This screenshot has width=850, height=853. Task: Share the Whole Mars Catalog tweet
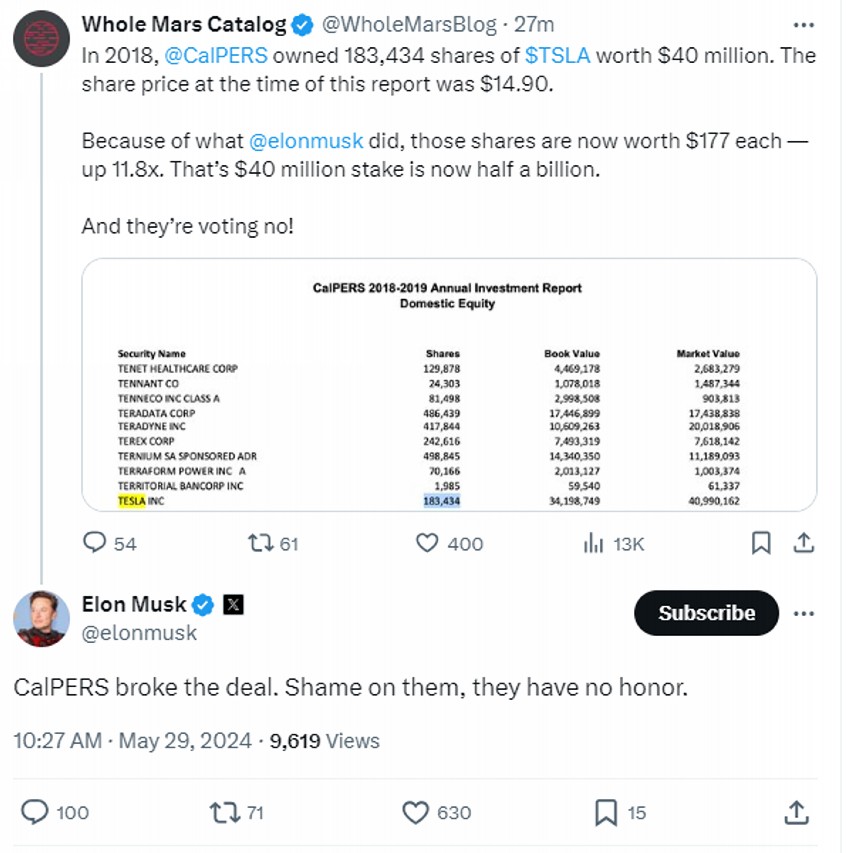802,543
